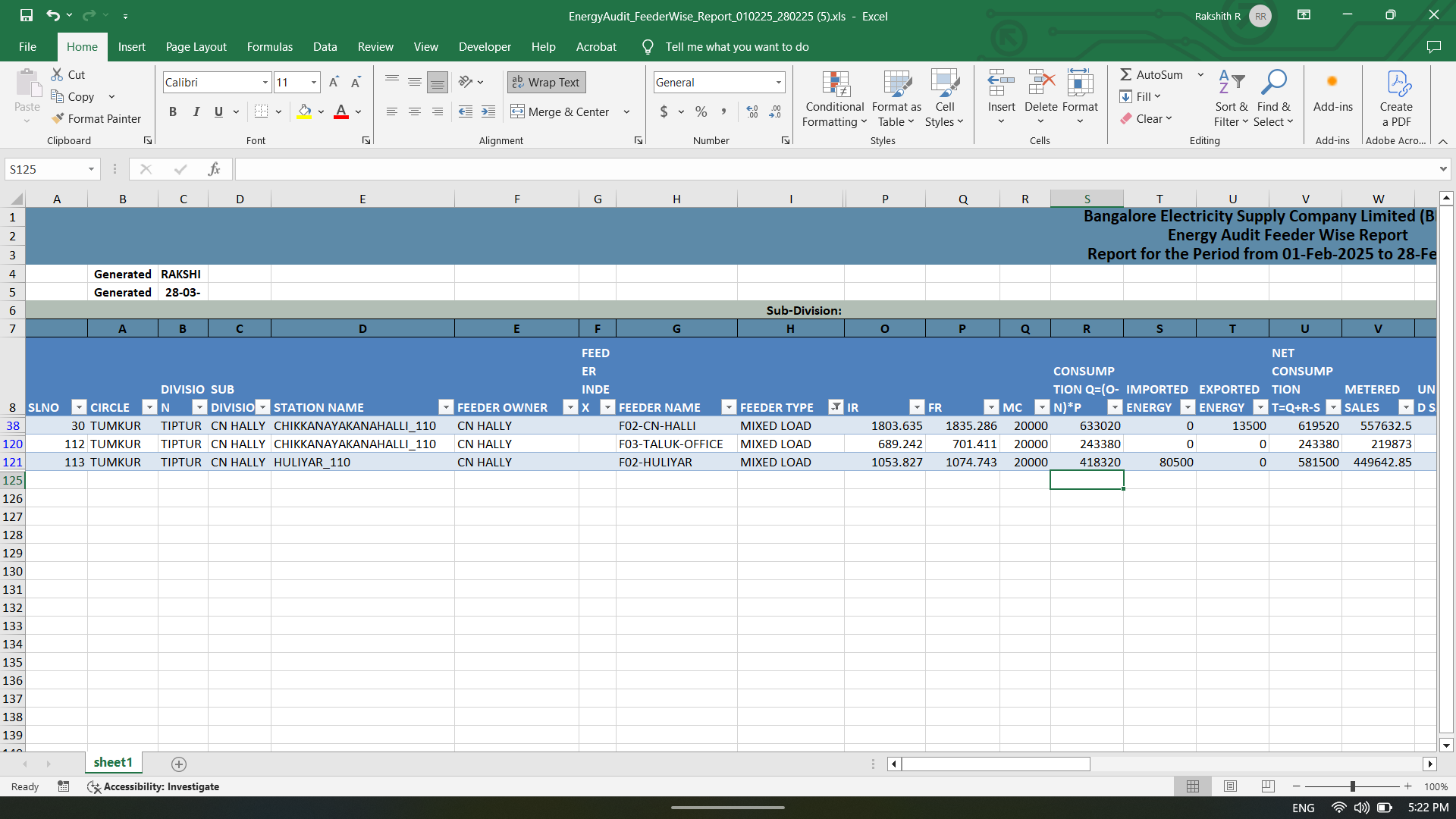
Task: Click Decrease Decimal icon
Action: (775, 111)
